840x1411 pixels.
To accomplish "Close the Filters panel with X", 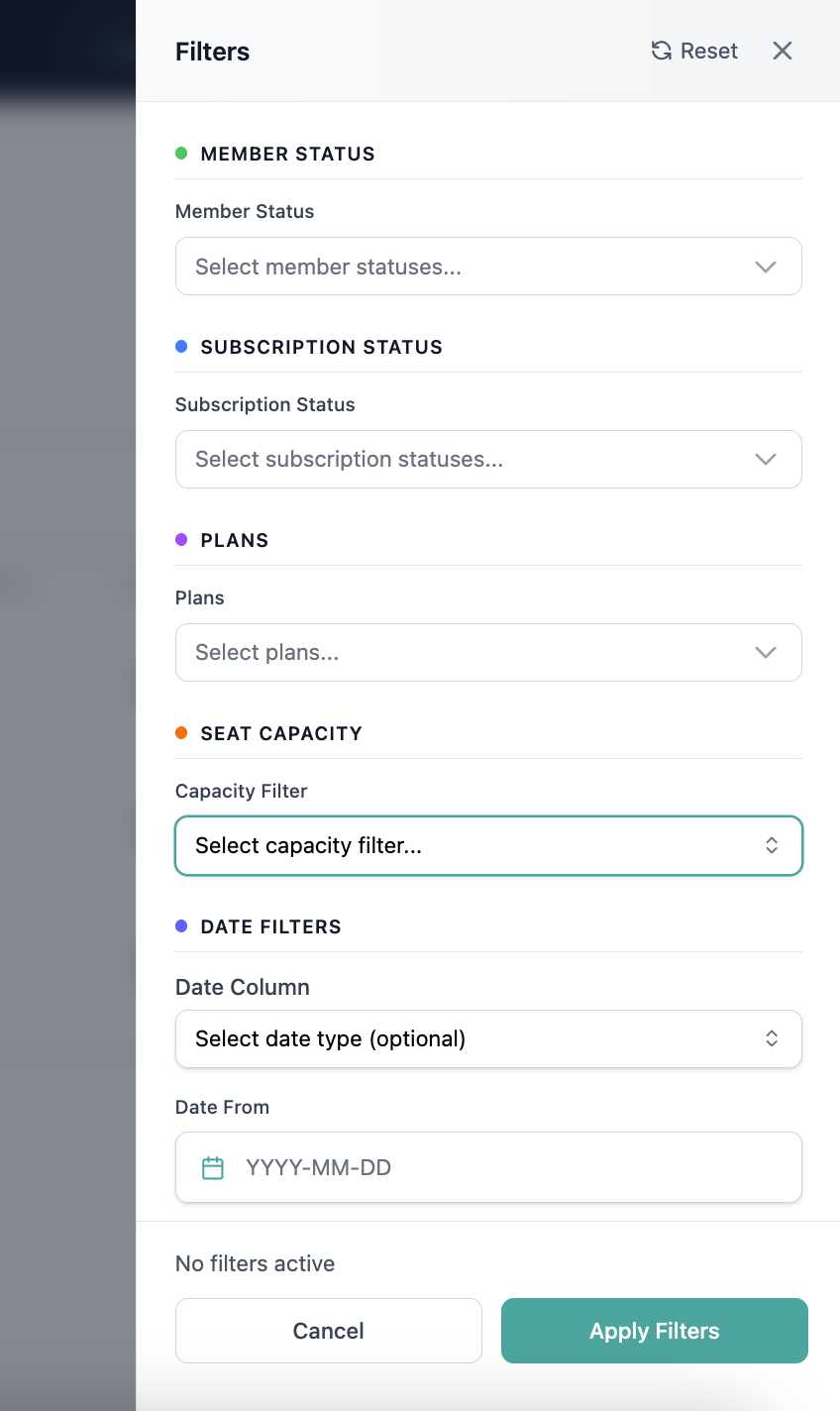I will click(783, 51).
